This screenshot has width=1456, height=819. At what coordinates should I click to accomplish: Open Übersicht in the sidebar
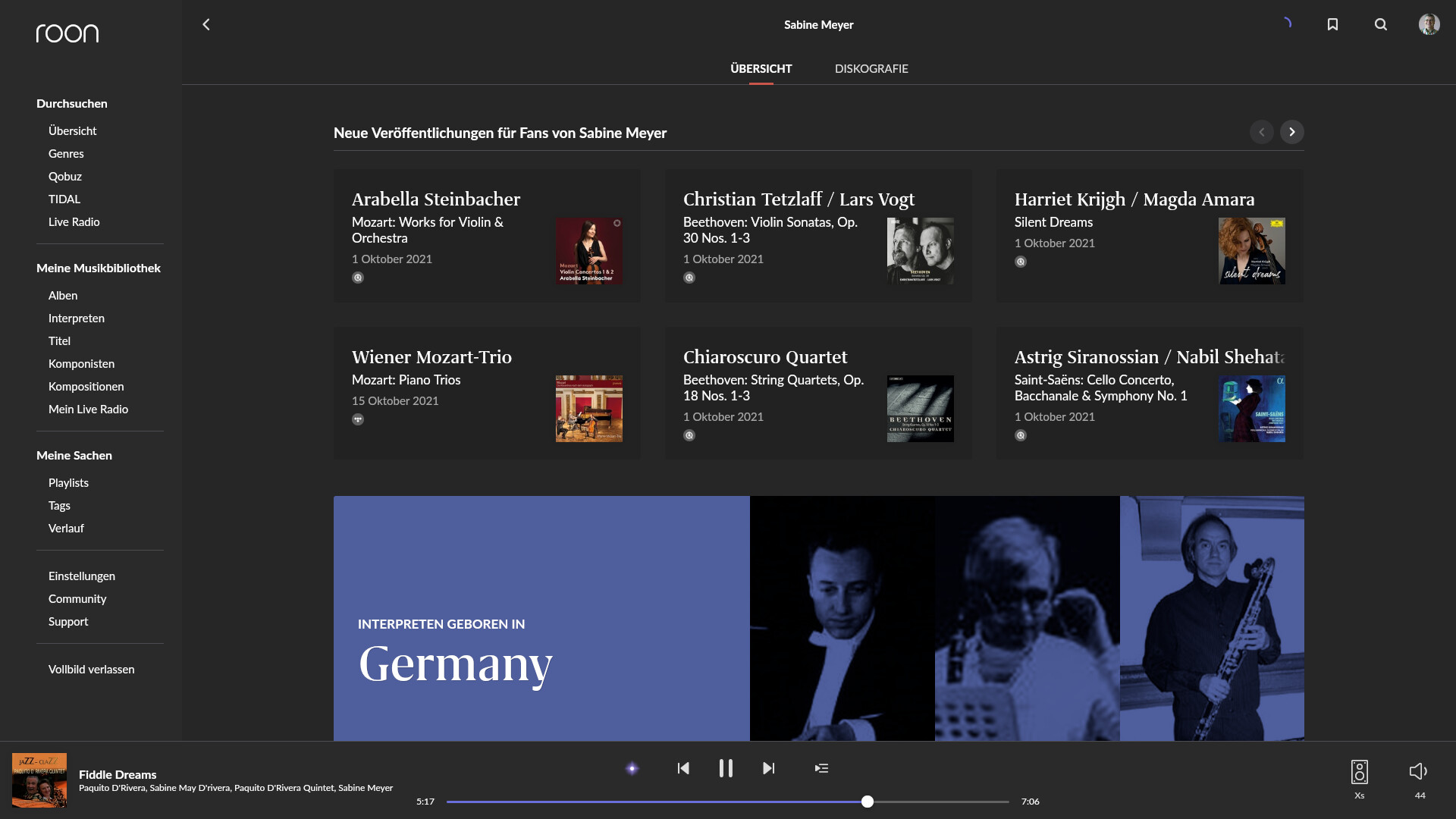tap(73, 130)
